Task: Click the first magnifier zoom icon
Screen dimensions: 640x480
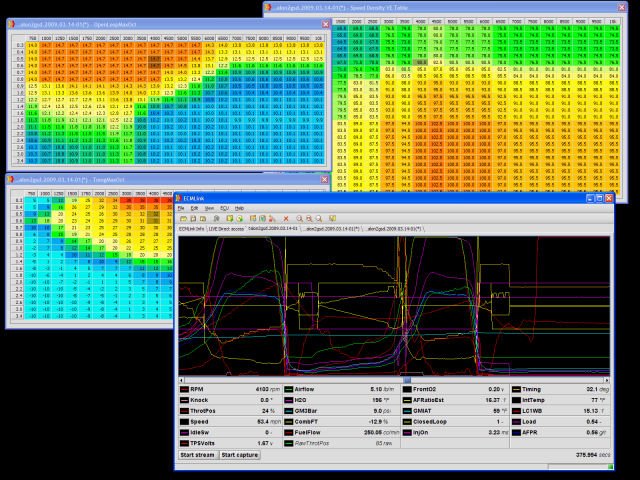Action: tap(299, 218)
